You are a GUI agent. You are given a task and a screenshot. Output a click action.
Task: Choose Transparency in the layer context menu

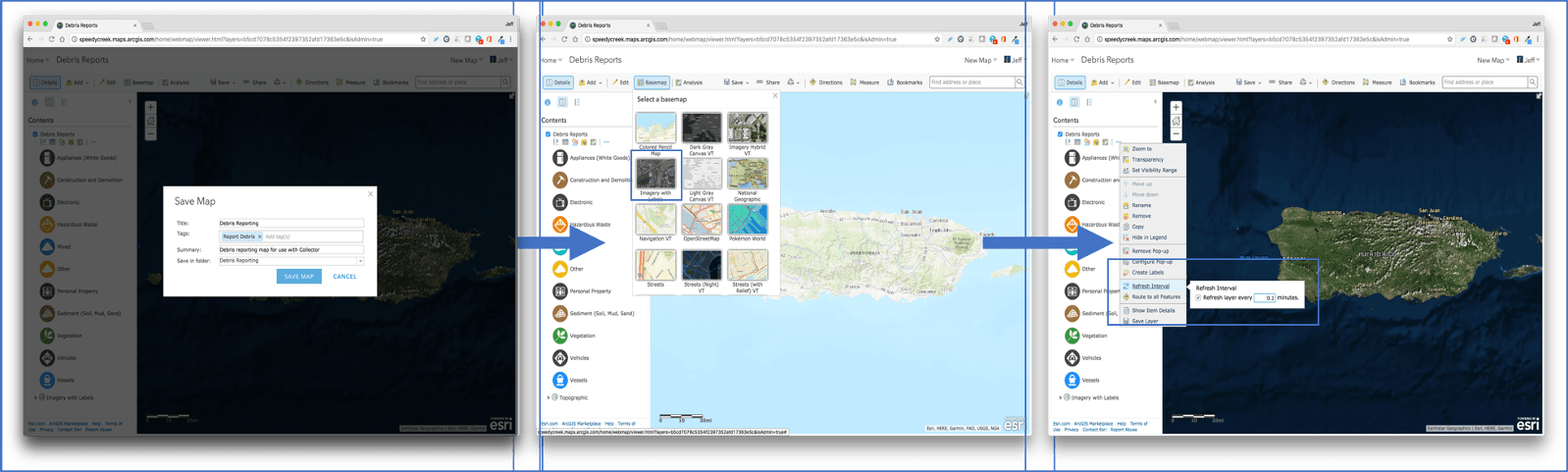(x=1153, y=159)
